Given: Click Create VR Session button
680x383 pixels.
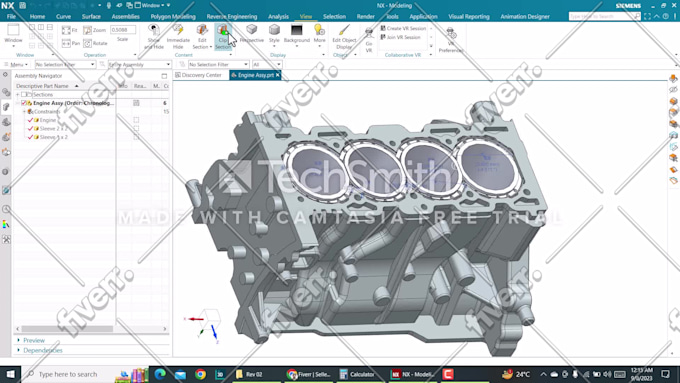Looking at the screenshot, I should click(x=403, y=28).
